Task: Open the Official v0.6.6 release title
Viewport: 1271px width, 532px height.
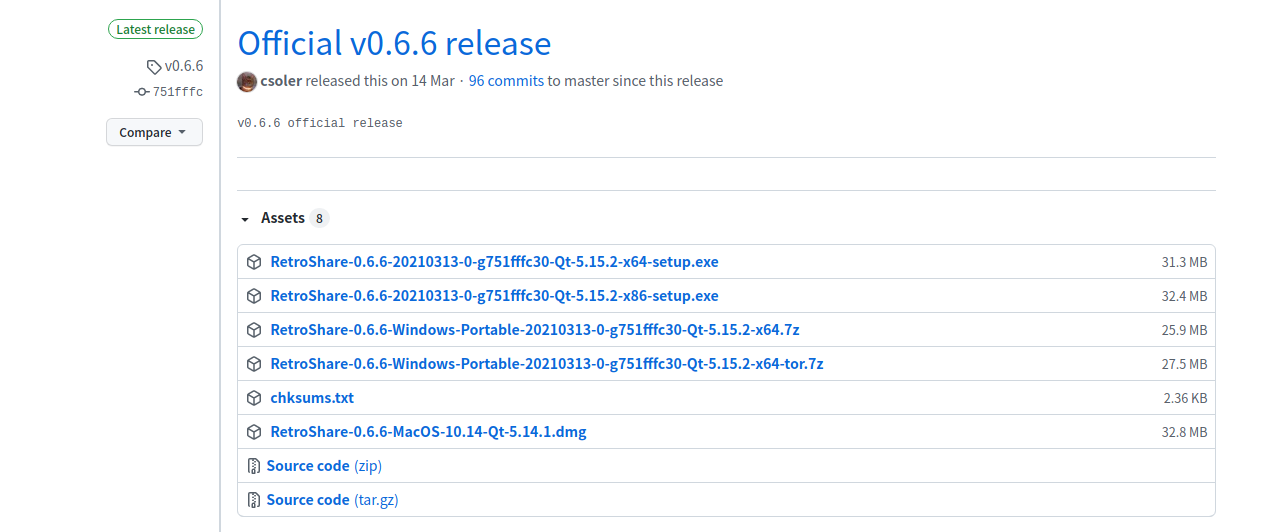Action: [394, 44]
